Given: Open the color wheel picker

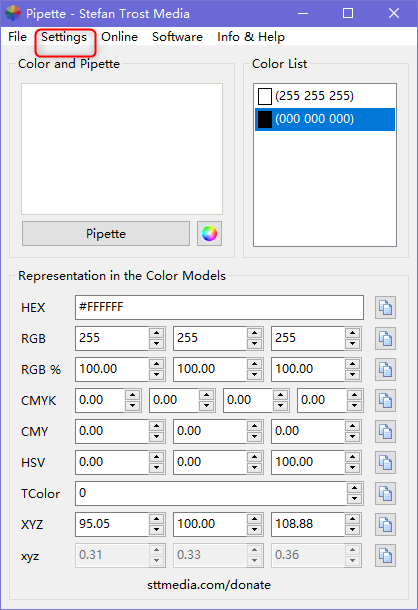Looking at the screenshot, I should 209,233.
